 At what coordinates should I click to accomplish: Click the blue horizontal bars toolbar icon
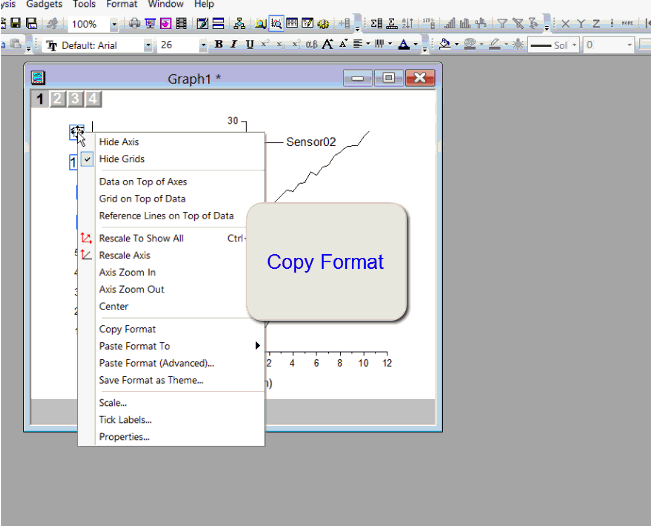point(218,23)
